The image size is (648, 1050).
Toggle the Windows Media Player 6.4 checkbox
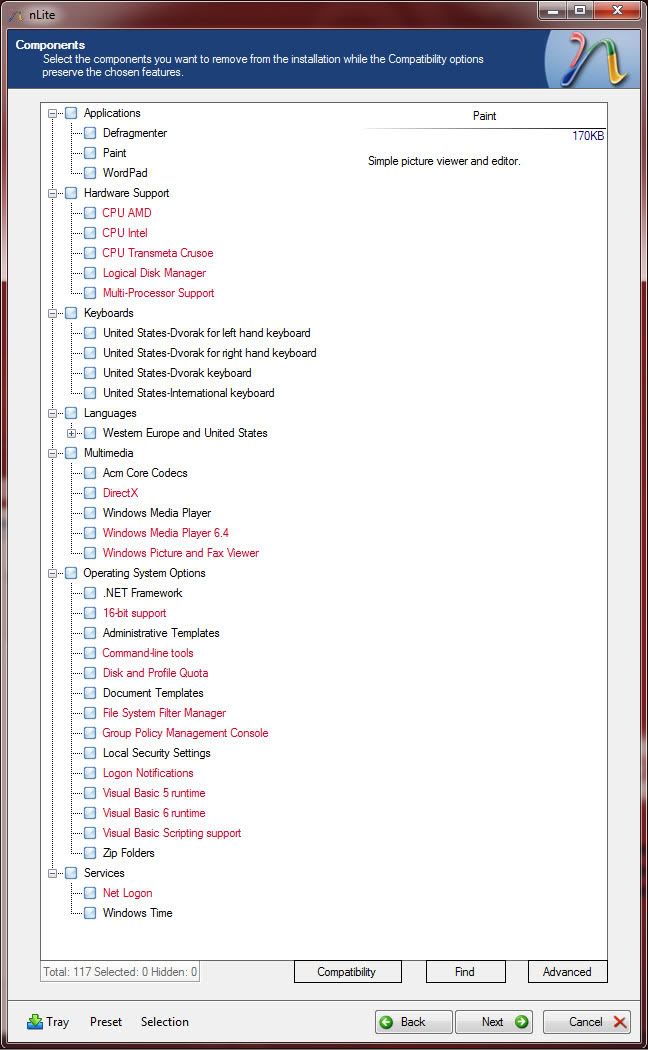click(90, 533)
